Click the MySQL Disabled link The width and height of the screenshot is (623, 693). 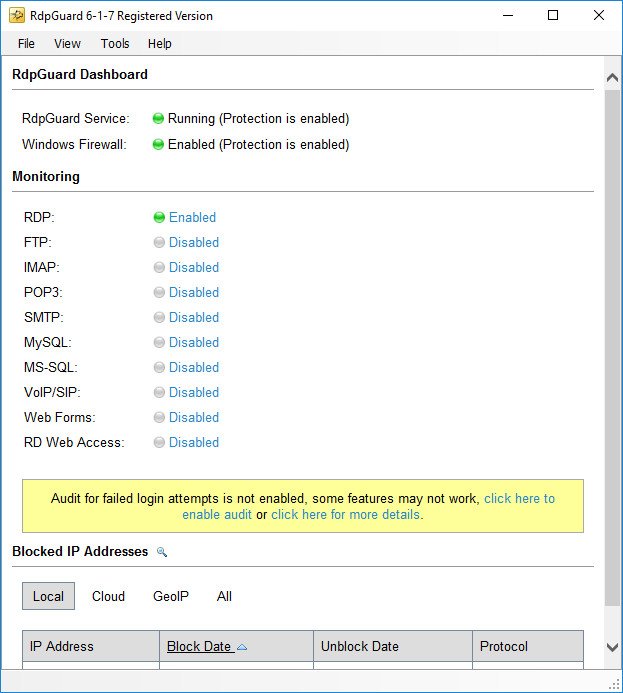(194, 342)
